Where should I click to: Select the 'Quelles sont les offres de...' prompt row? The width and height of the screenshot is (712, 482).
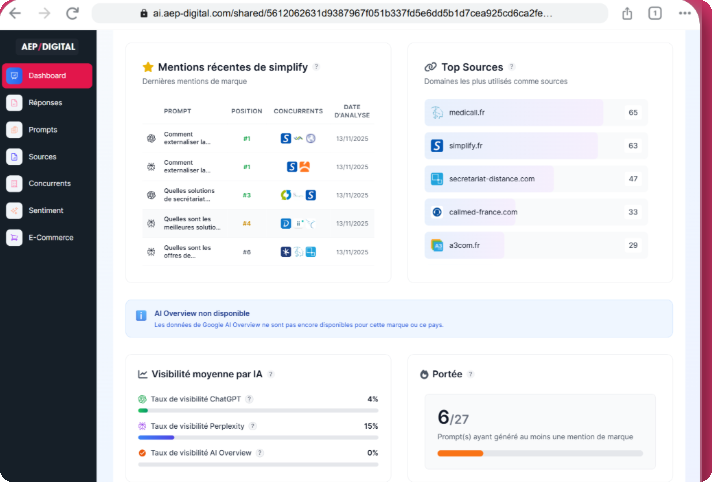coord(258,252)
